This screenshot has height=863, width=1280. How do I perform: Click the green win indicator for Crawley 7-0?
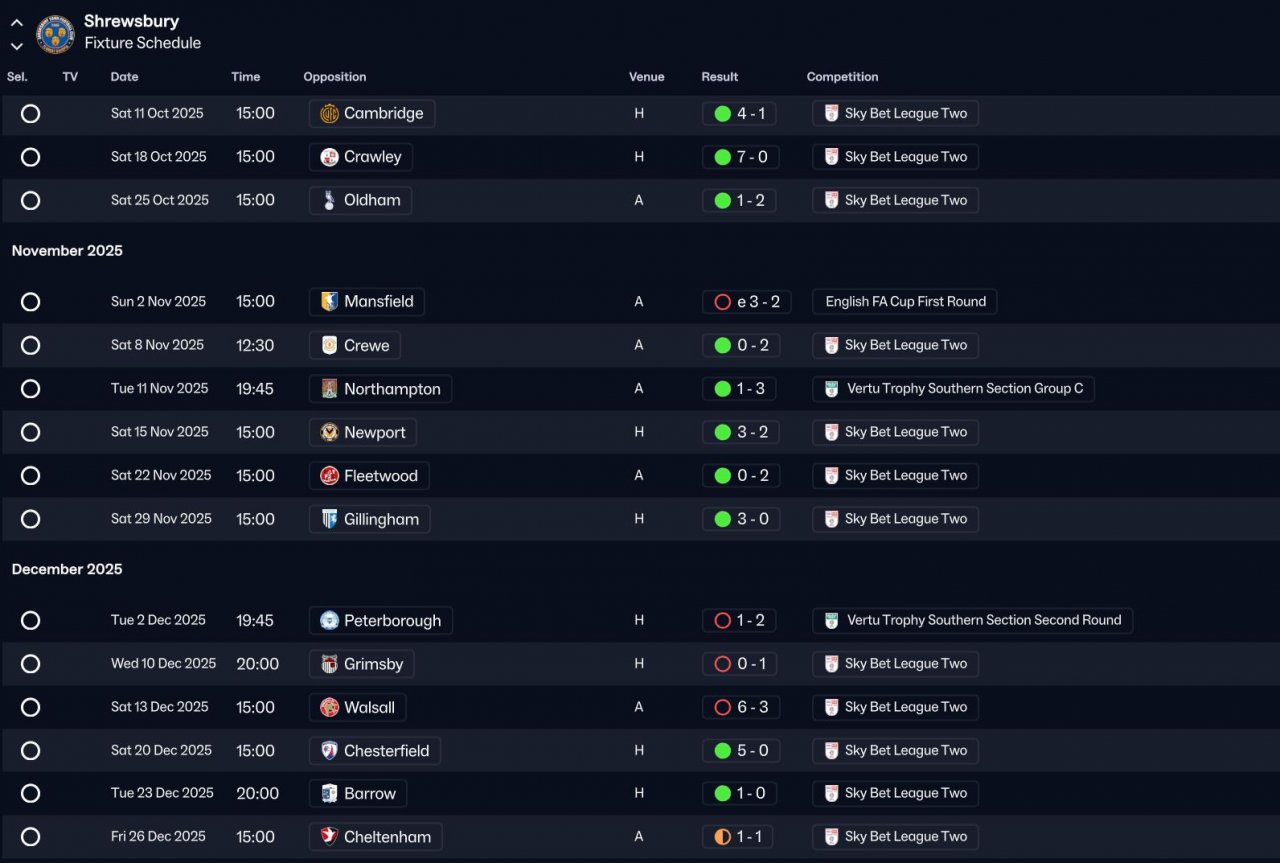point(722,157)
